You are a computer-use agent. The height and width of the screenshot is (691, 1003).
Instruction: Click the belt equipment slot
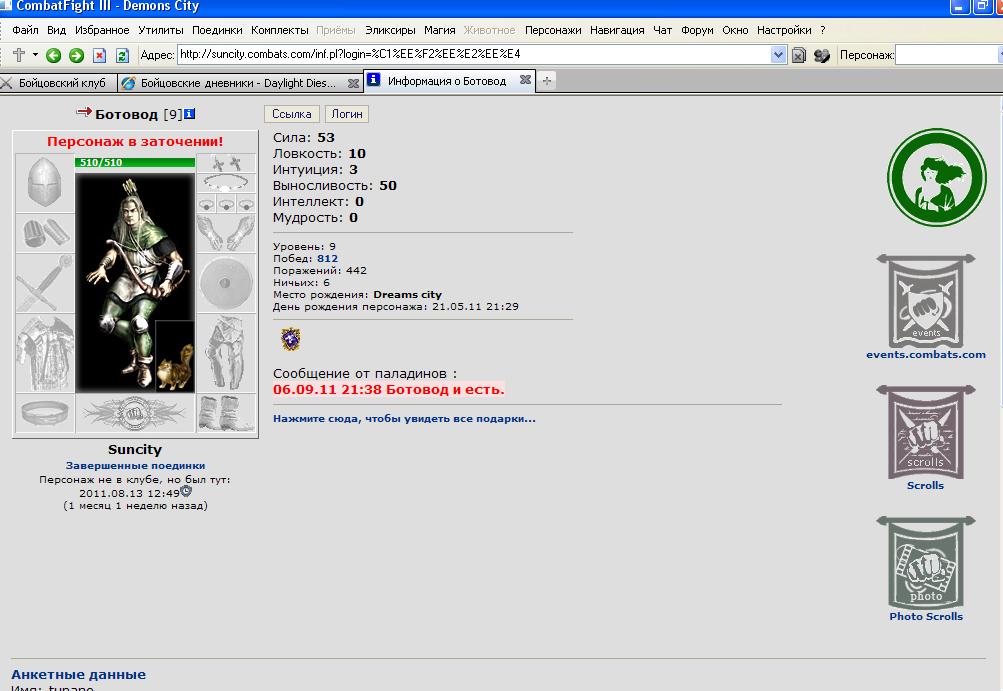(45, 413)
